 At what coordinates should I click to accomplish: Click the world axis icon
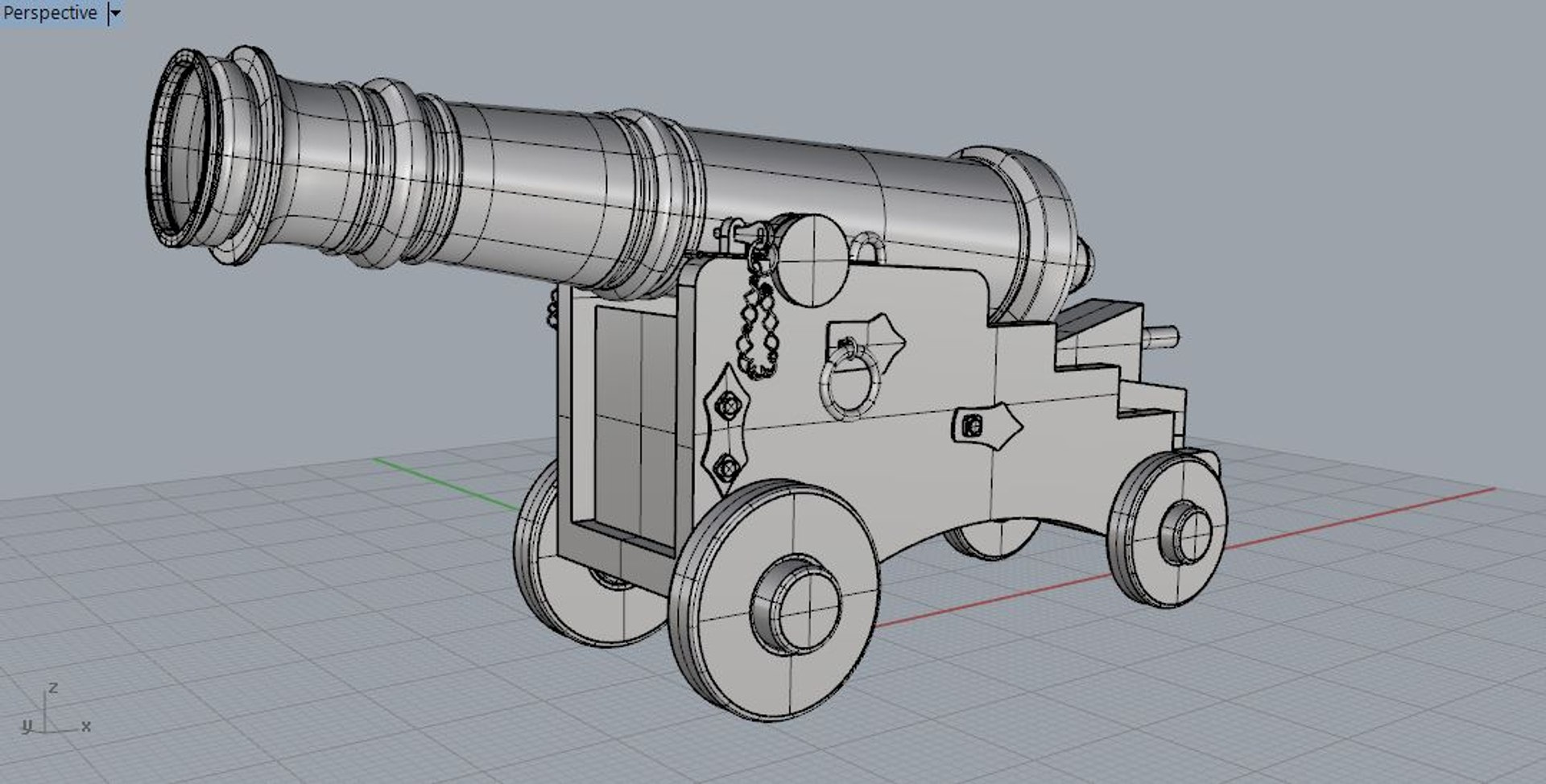56,710
